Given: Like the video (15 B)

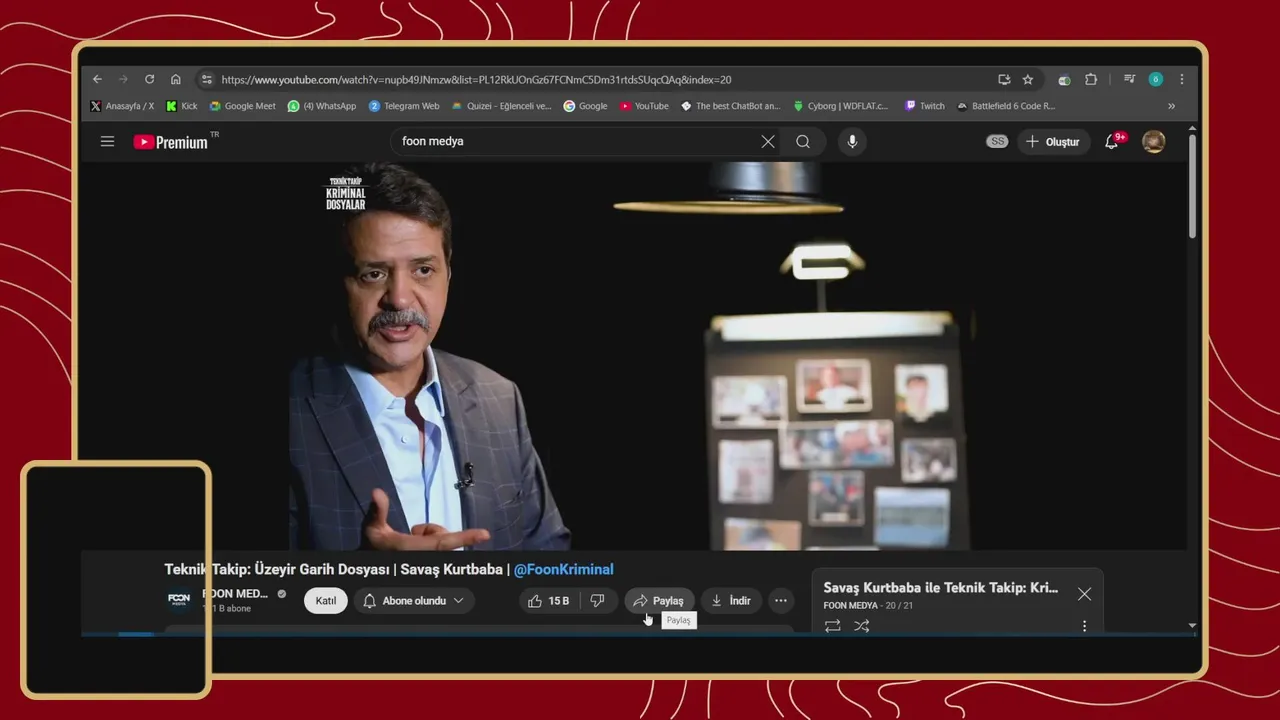Looking at the screenshot, I should tap(548, 600).
